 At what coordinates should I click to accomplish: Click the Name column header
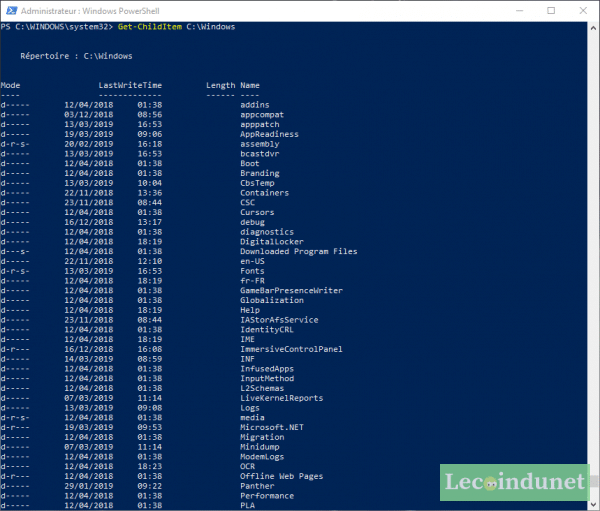250,85
